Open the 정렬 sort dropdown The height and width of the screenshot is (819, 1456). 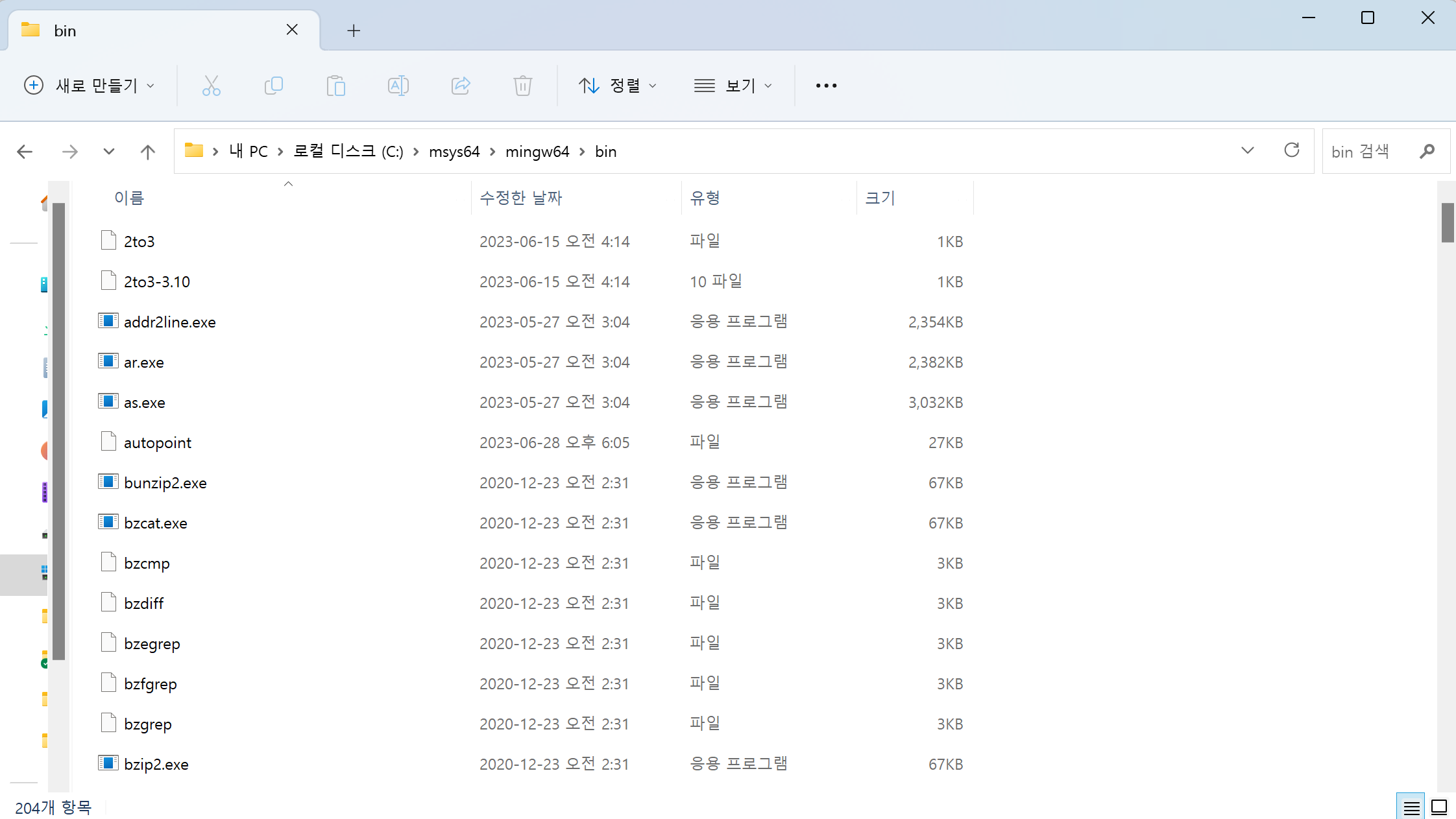coord(617,86)
